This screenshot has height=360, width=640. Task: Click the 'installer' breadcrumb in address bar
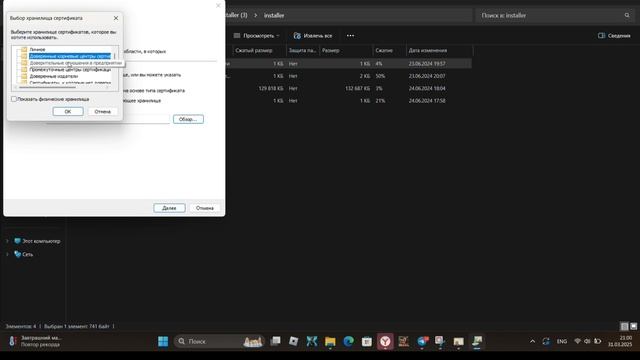click(274, 16)
